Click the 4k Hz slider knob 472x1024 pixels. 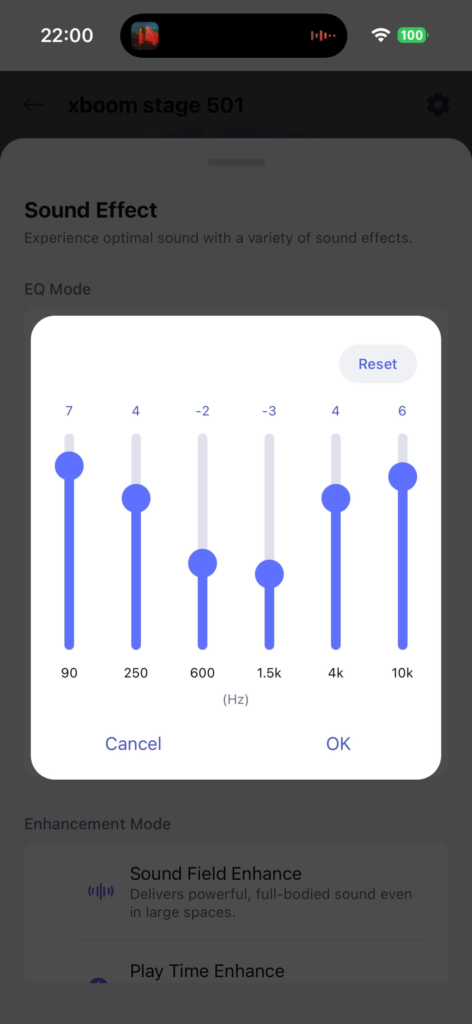pyautogui.click(x=336, y=499)
